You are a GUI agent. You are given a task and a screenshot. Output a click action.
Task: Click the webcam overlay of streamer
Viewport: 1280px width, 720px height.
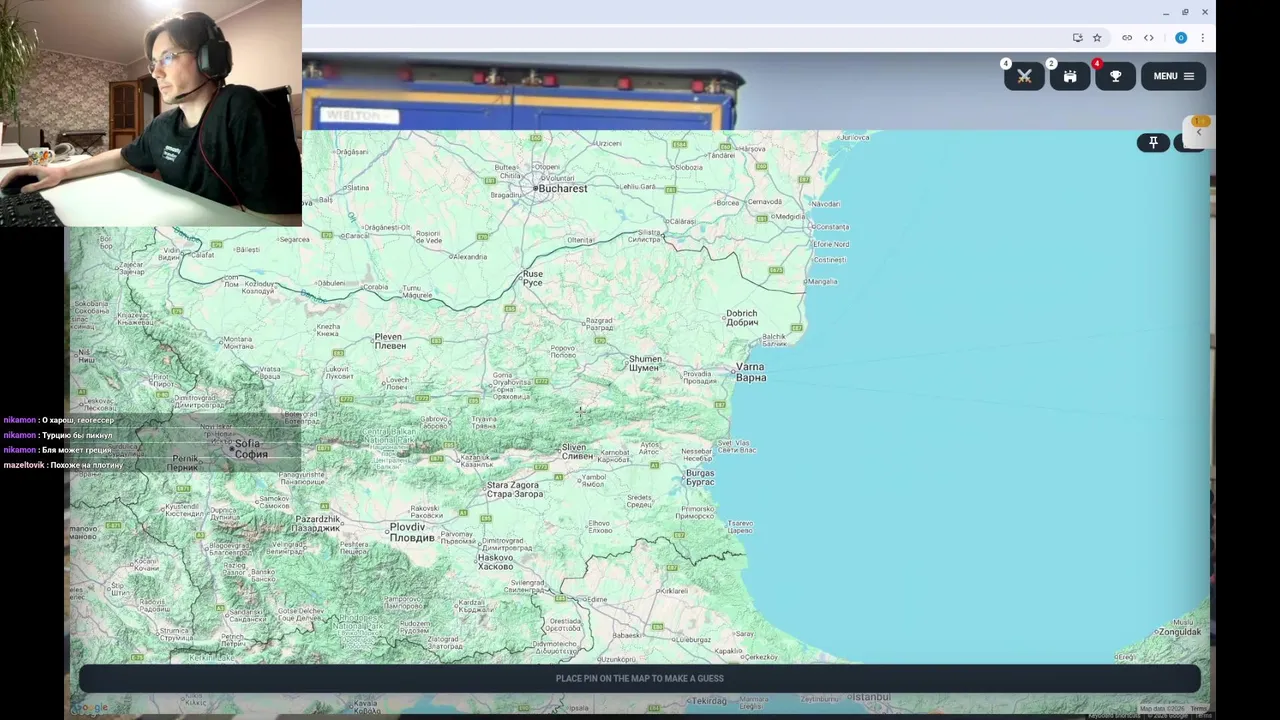151,113
